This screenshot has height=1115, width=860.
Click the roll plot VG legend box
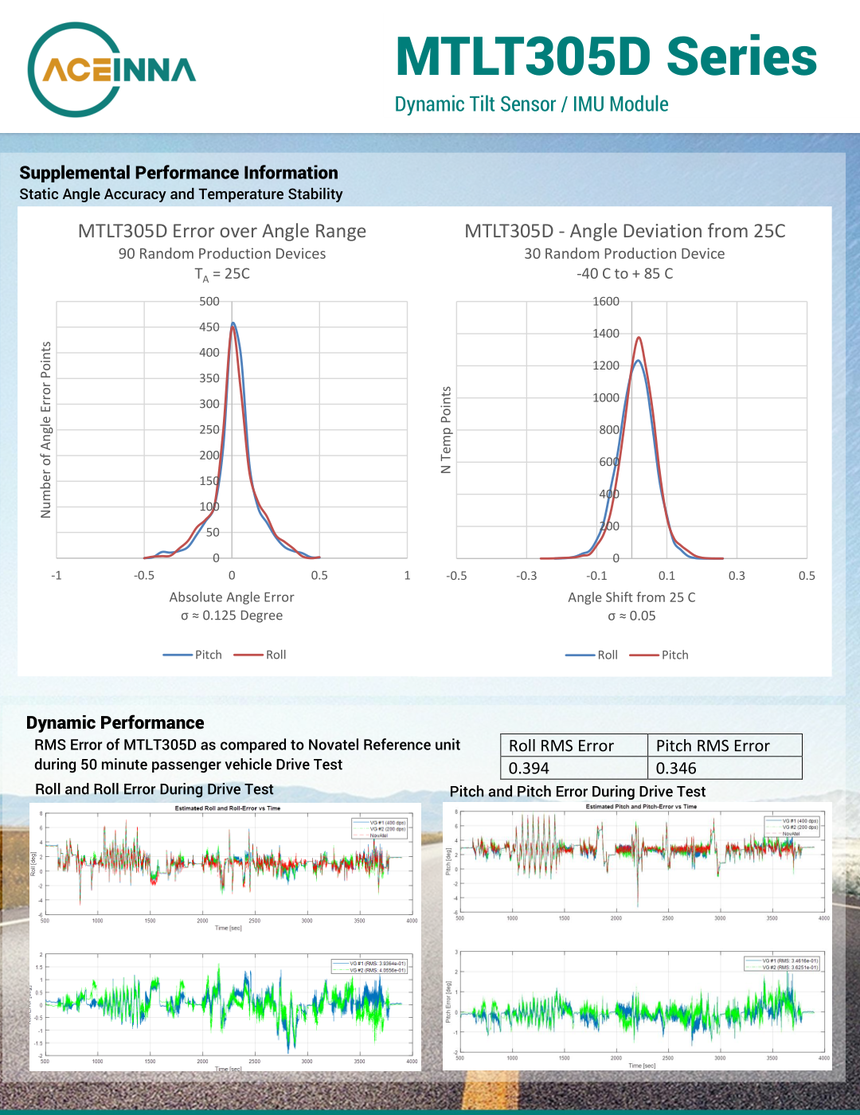point(379,828)
